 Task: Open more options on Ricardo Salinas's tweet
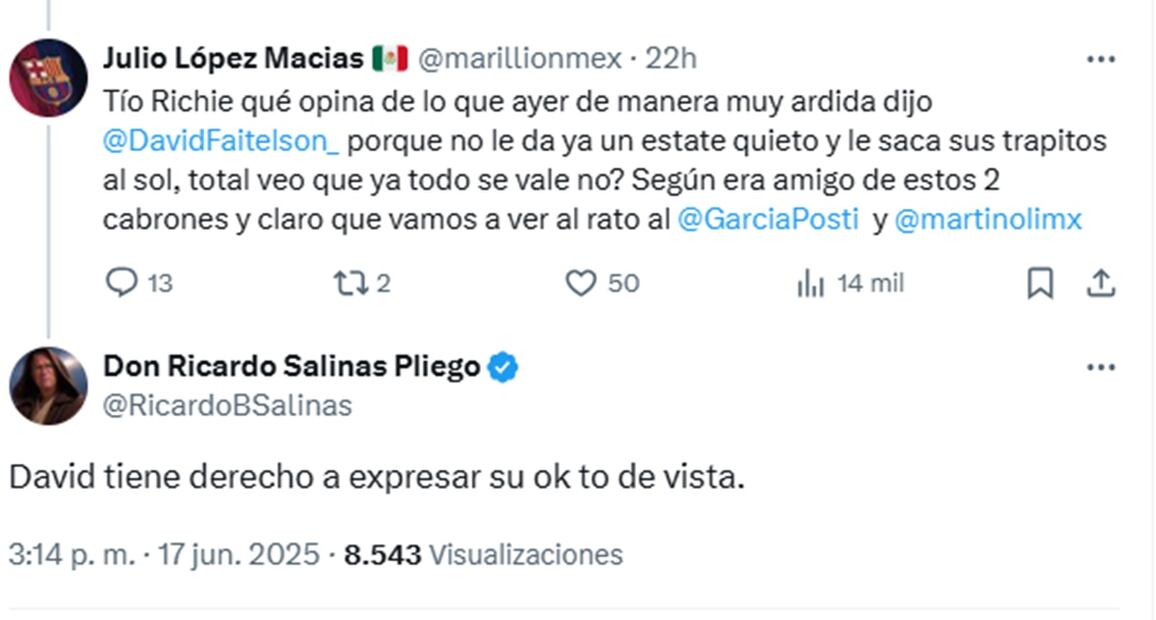click(1100, 368)
